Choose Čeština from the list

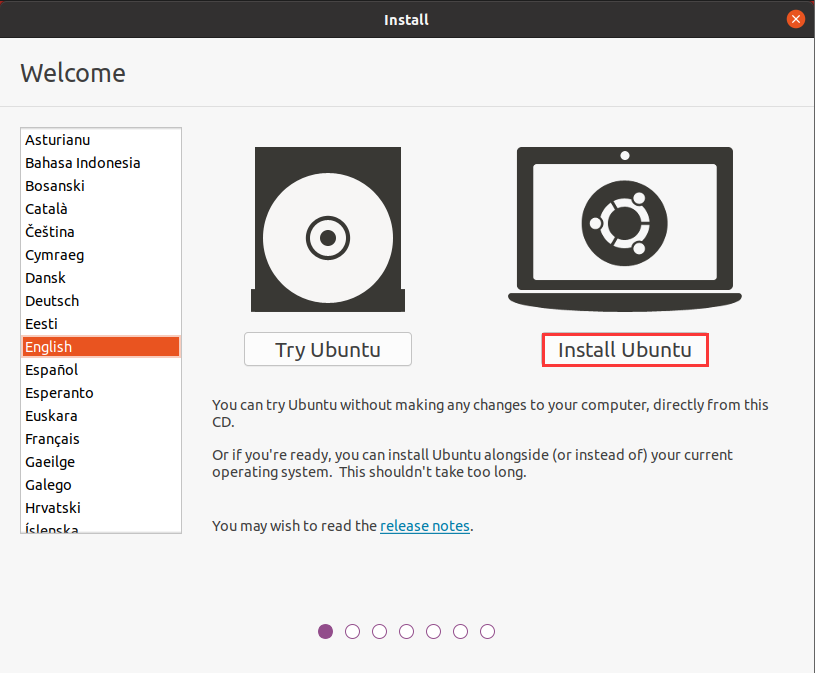click(x=50, y=232)
